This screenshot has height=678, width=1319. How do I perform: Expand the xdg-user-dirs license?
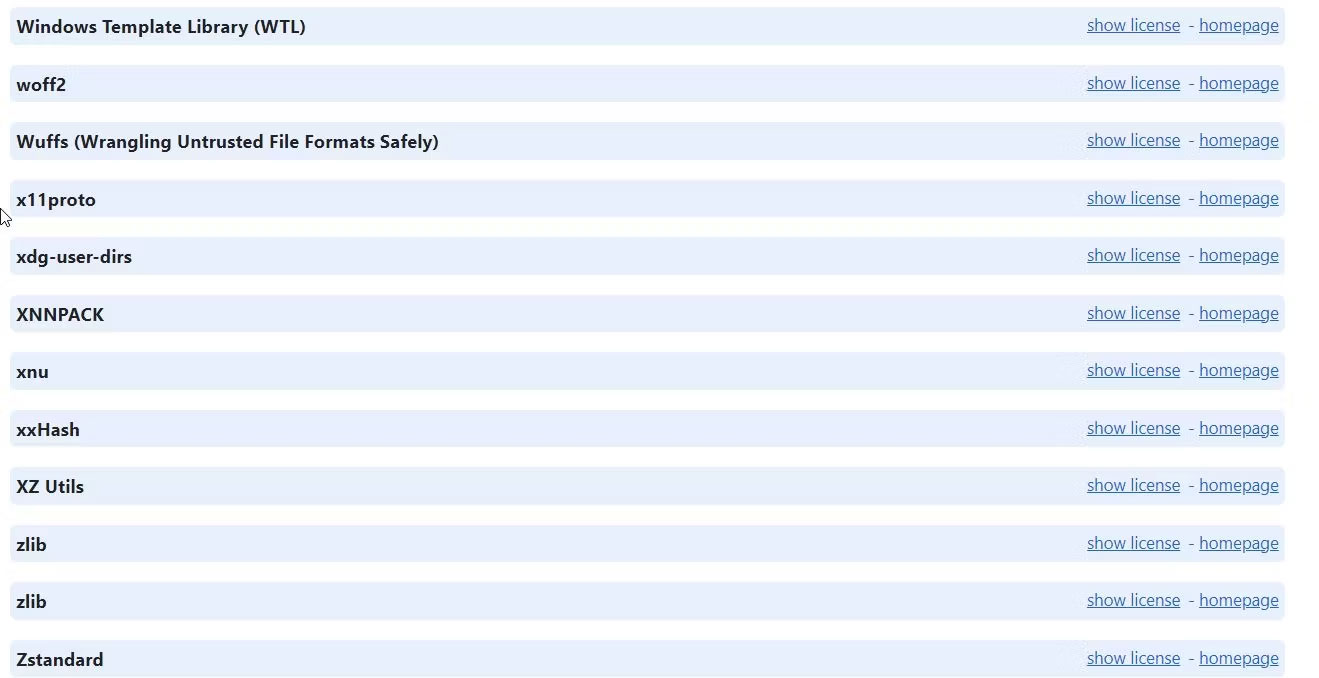tap(1133, 256)
